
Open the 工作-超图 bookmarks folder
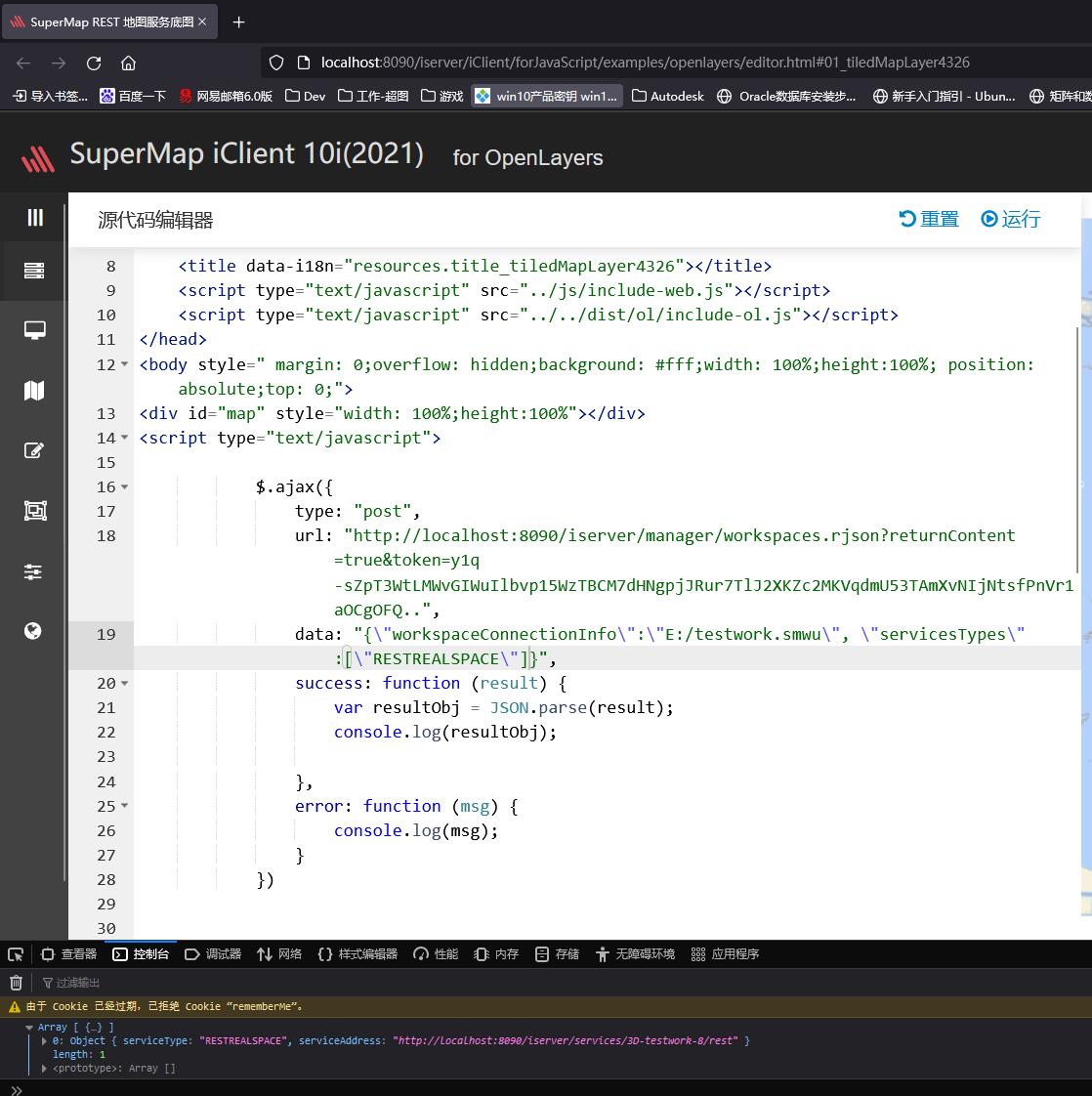(373, 96)
